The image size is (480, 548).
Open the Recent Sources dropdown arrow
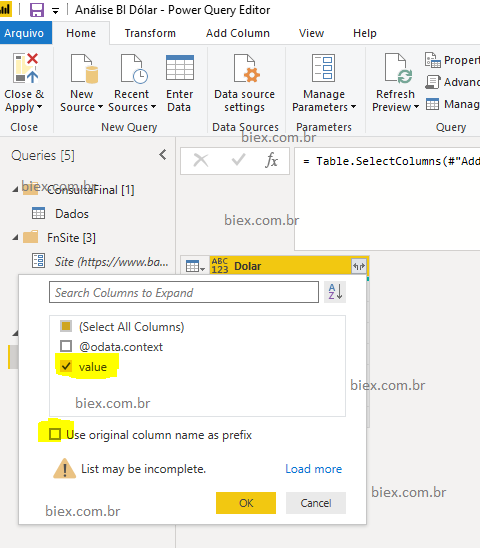[153, 107]
